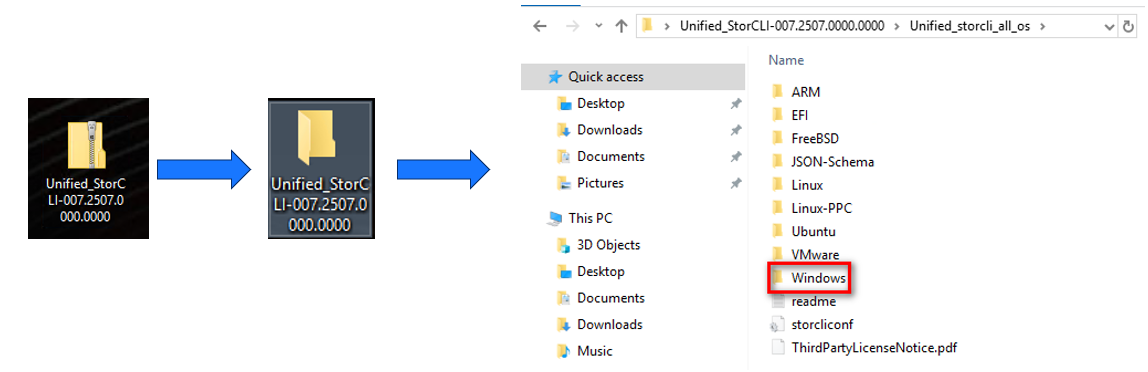Open the recent locations dropdown arrow
Image resolution: width=1148 pixels, height=372 pixels.
[599, 26]
